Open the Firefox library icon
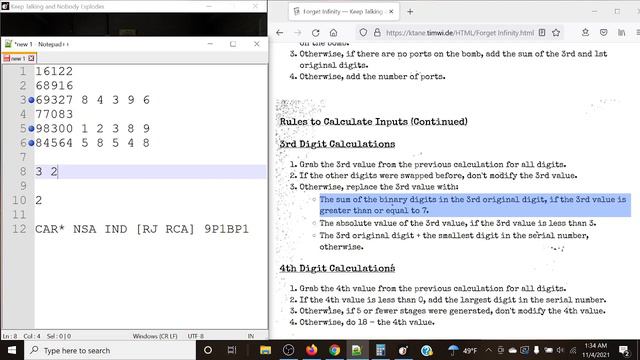Screen dimensions: 640x360 (621, 33)
